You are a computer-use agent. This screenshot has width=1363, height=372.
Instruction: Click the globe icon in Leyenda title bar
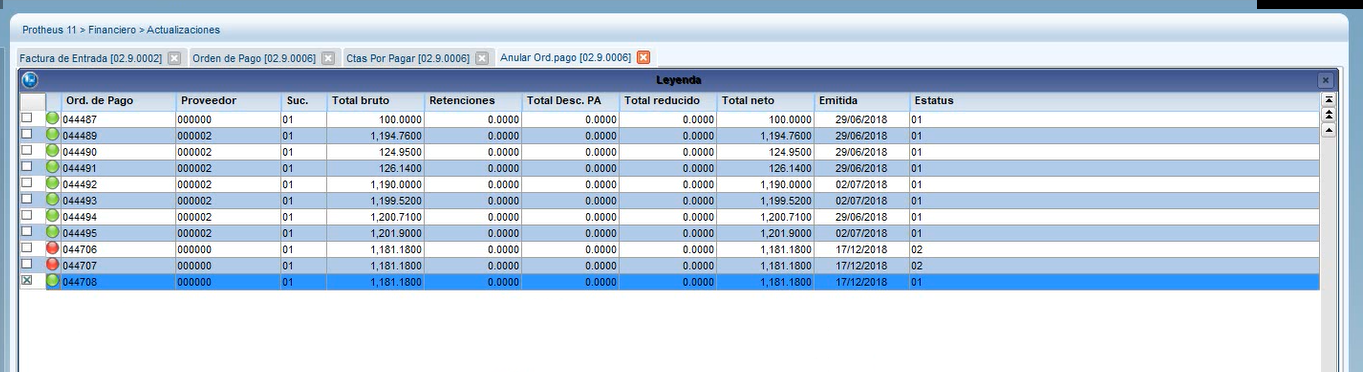(30, 80)
